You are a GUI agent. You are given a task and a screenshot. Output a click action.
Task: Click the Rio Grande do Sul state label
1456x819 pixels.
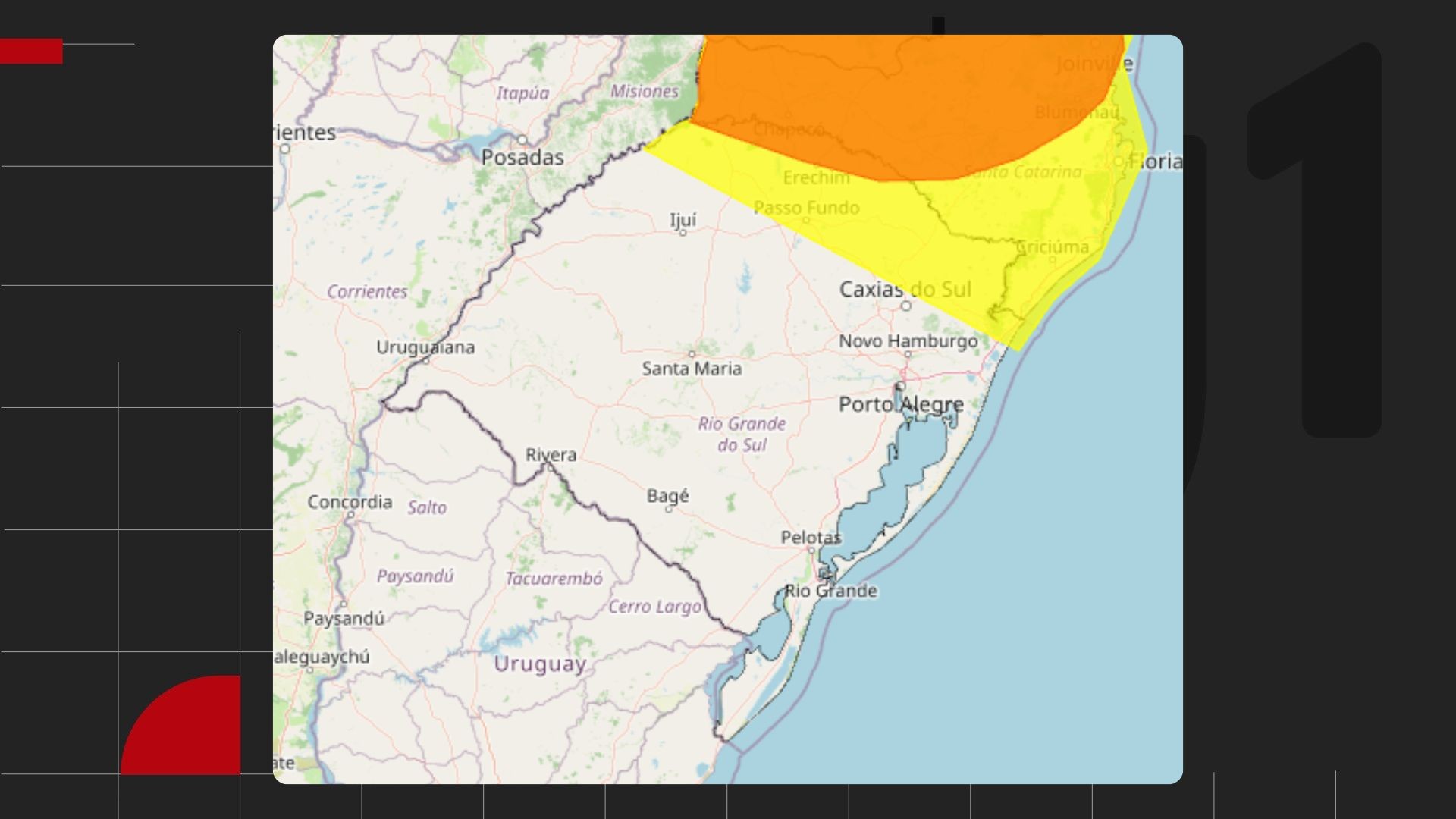pyautogui.click(x=742, y=435)
